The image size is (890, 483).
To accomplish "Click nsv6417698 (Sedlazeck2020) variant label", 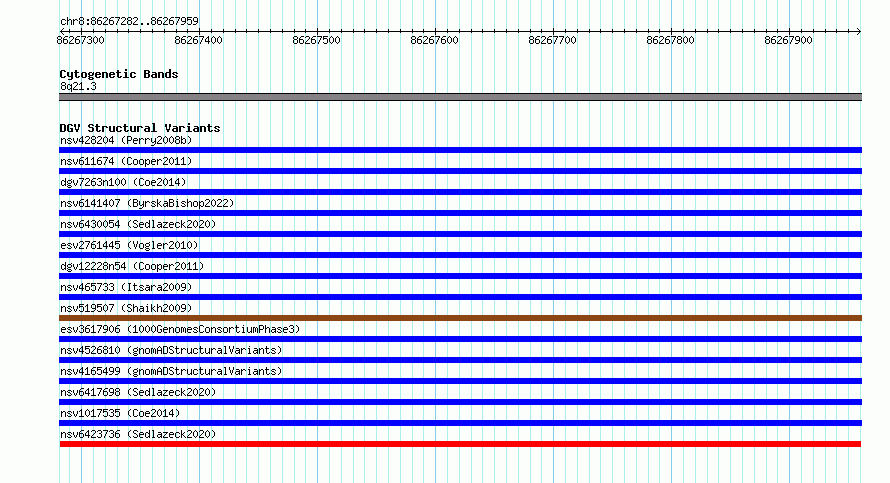I will click(138, 392).
